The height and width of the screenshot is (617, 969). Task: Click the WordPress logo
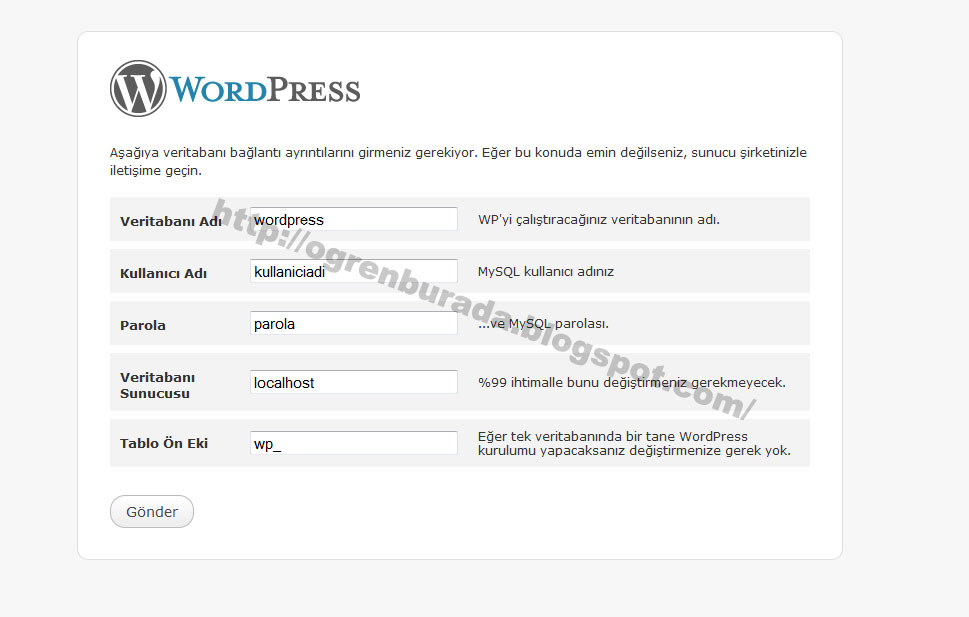click(235, 88)
